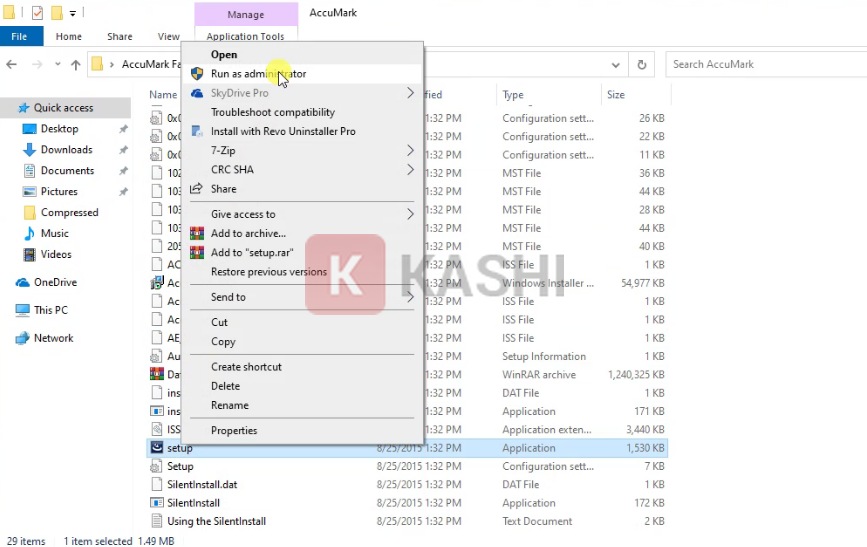Expand the Give access to submenu

(410, 213)
